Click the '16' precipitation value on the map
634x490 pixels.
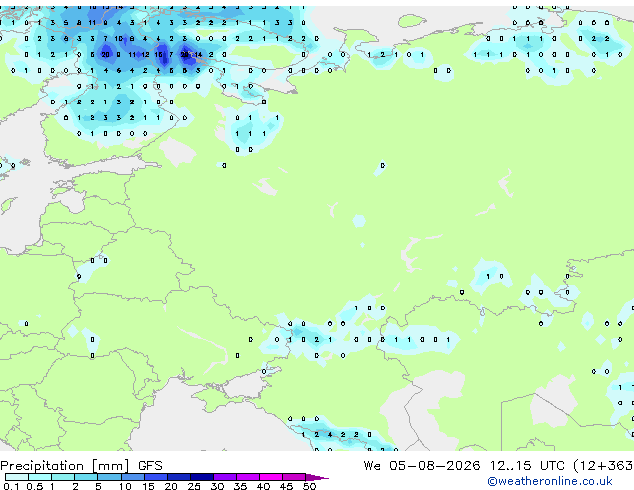click(x=158, y=55)
